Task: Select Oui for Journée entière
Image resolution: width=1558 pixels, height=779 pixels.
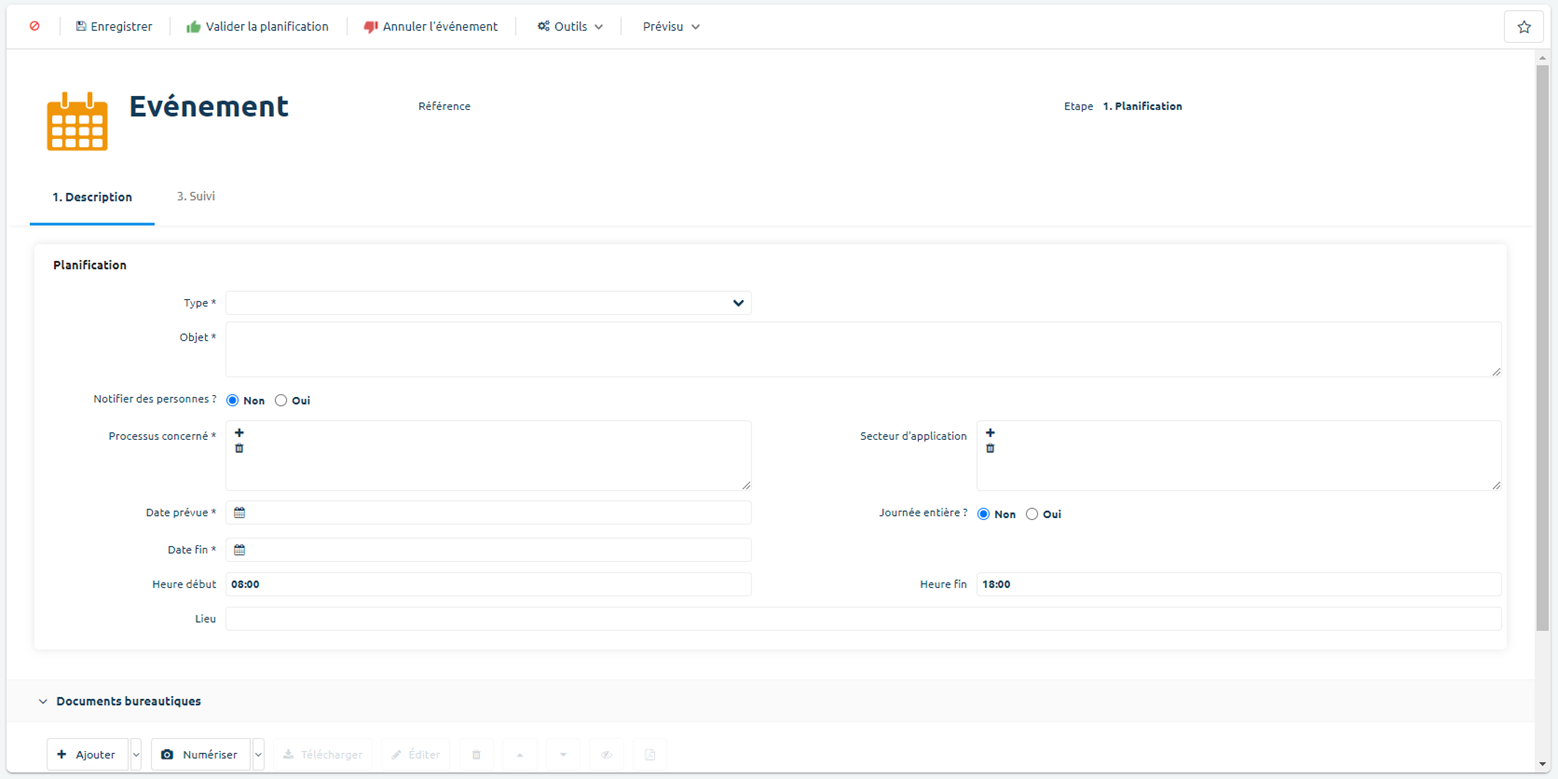Action: tap(1032, 515)
